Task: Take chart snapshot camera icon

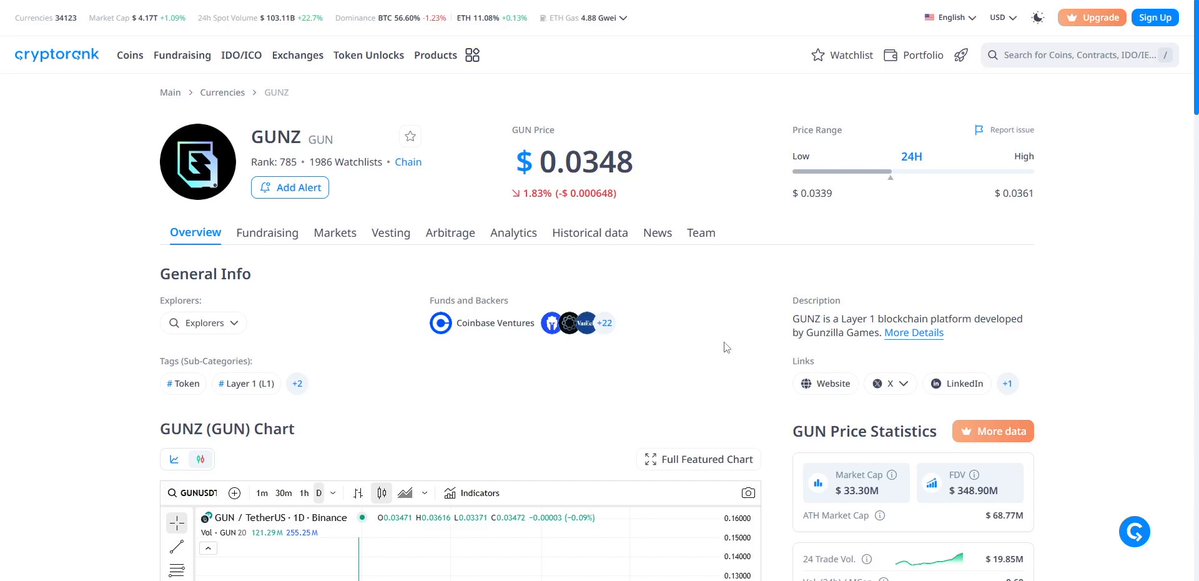Action: point(749,493)
